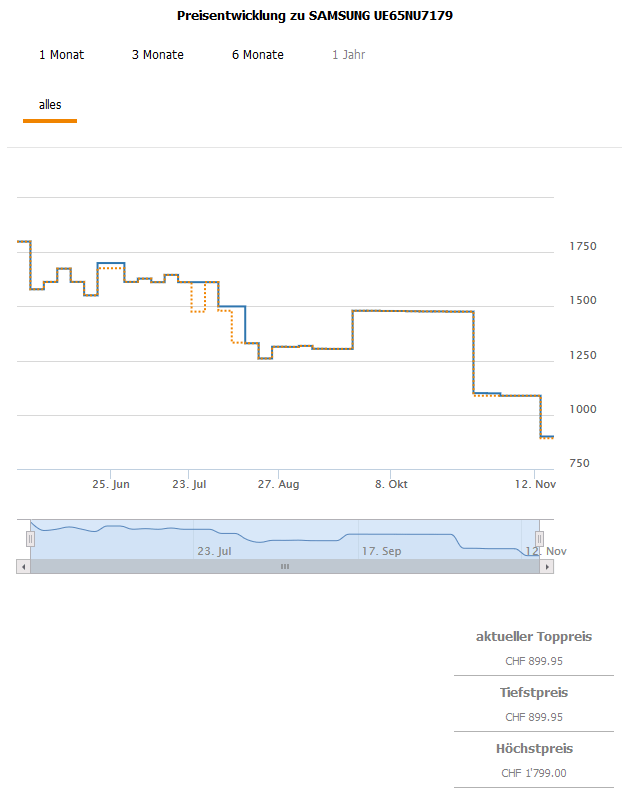Click the Höchstpreis value CHF 1'799.00
This screenshot has width=628, height=796.
[x=534, y=773]
